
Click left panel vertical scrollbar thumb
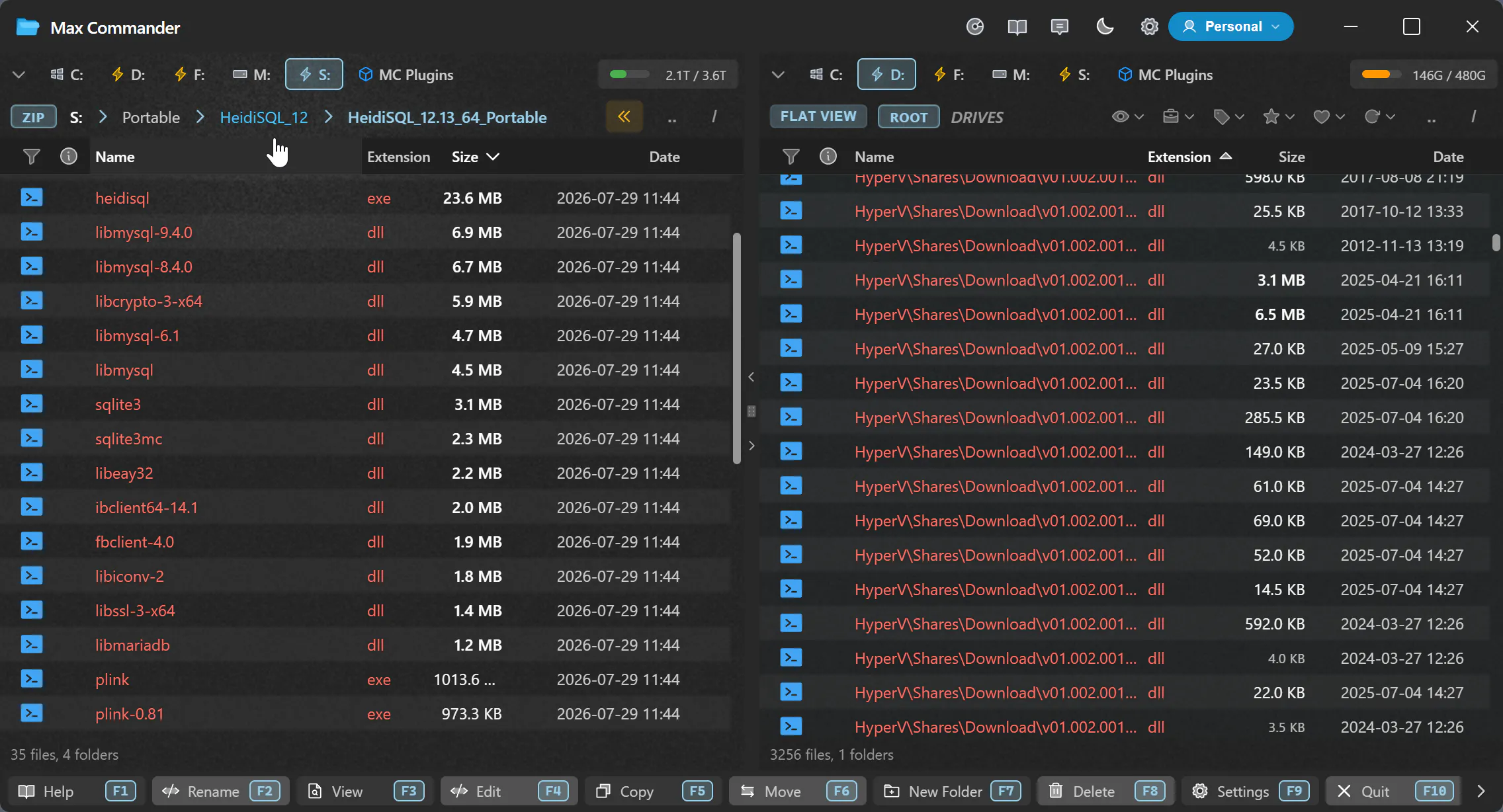click(737, 348)
